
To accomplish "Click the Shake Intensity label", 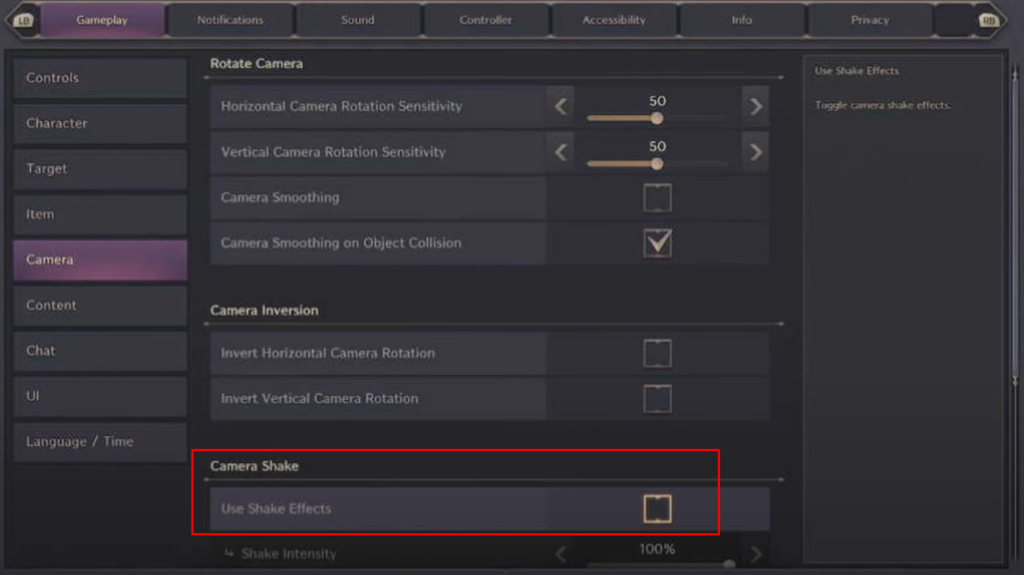I will 289,554.
